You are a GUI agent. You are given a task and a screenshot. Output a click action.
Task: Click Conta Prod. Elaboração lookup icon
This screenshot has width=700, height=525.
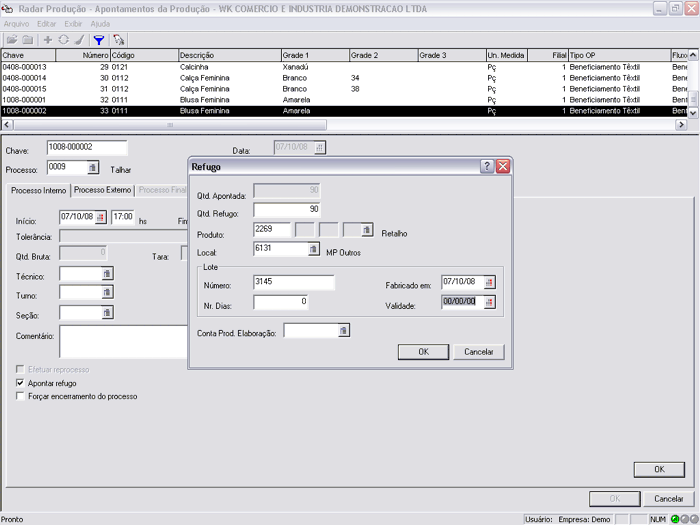344,331
